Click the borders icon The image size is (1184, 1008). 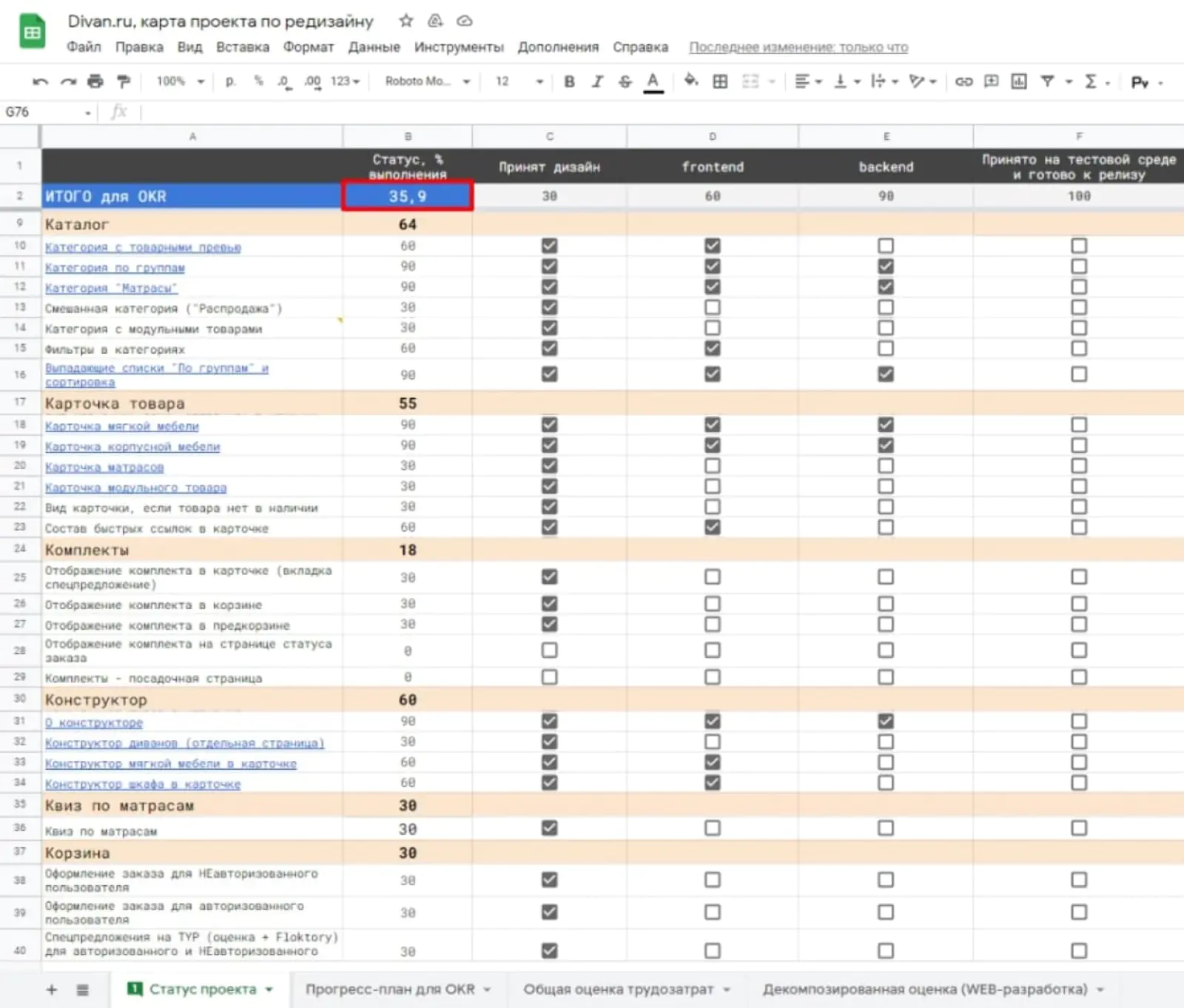(720, 81)
